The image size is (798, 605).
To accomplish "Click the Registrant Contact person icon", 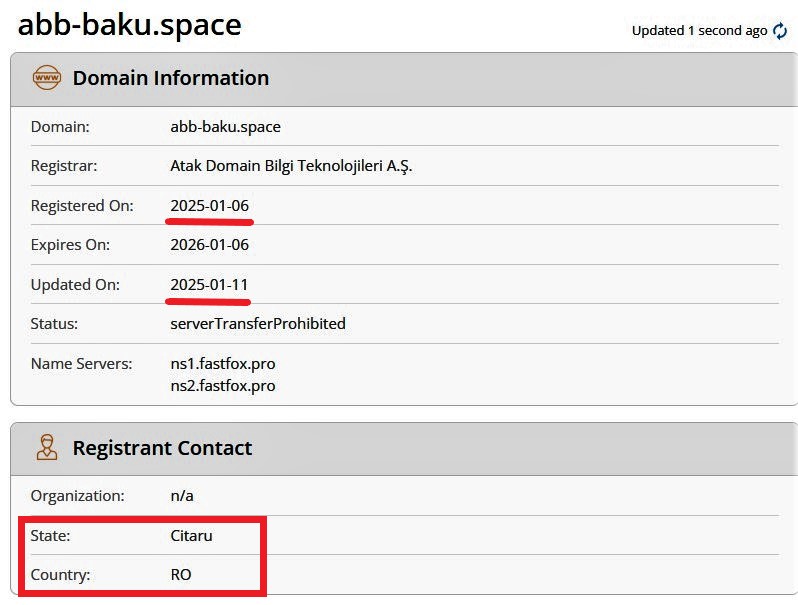I will point(47,448).
